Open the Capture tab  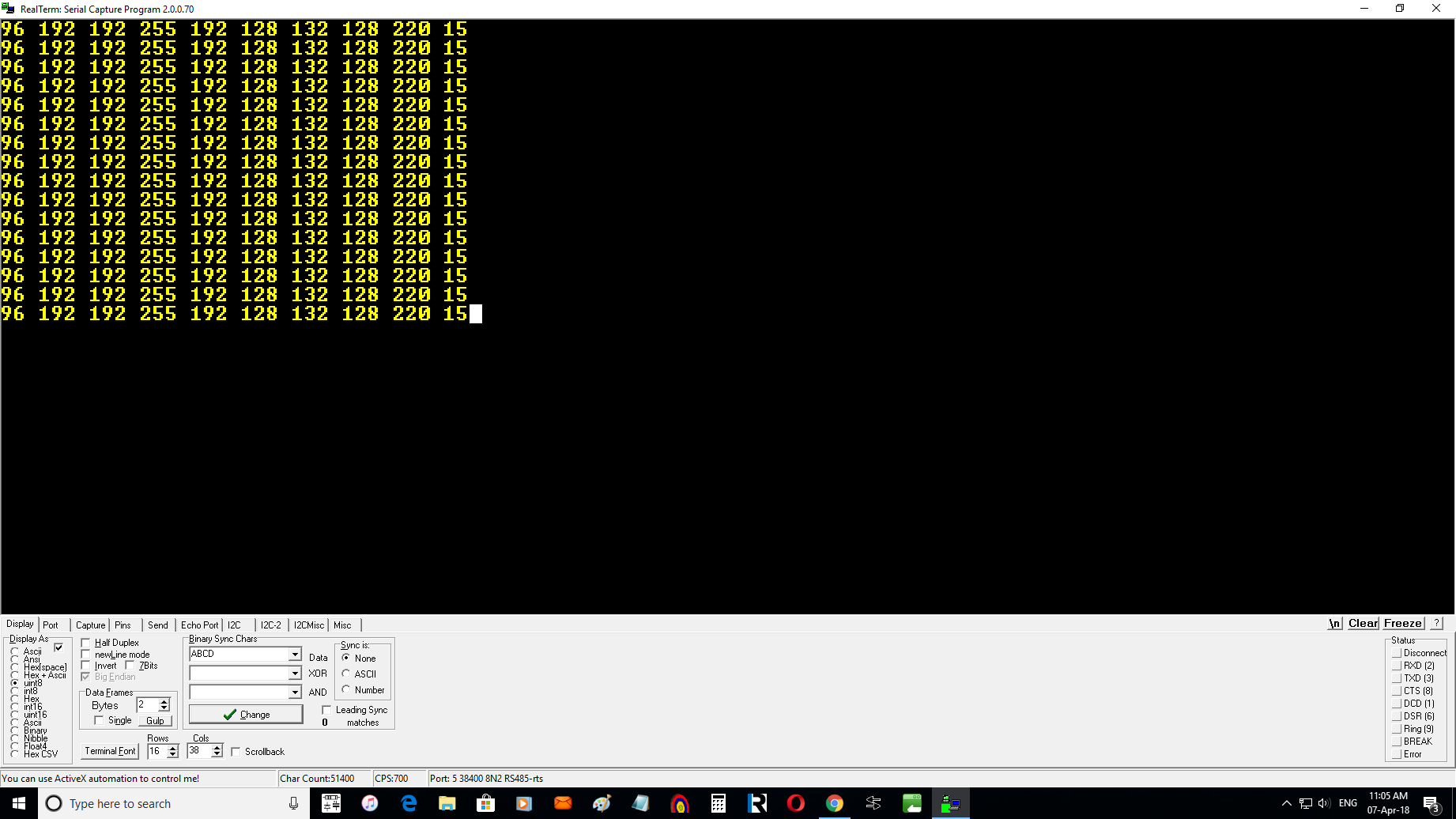click(90, 625)
